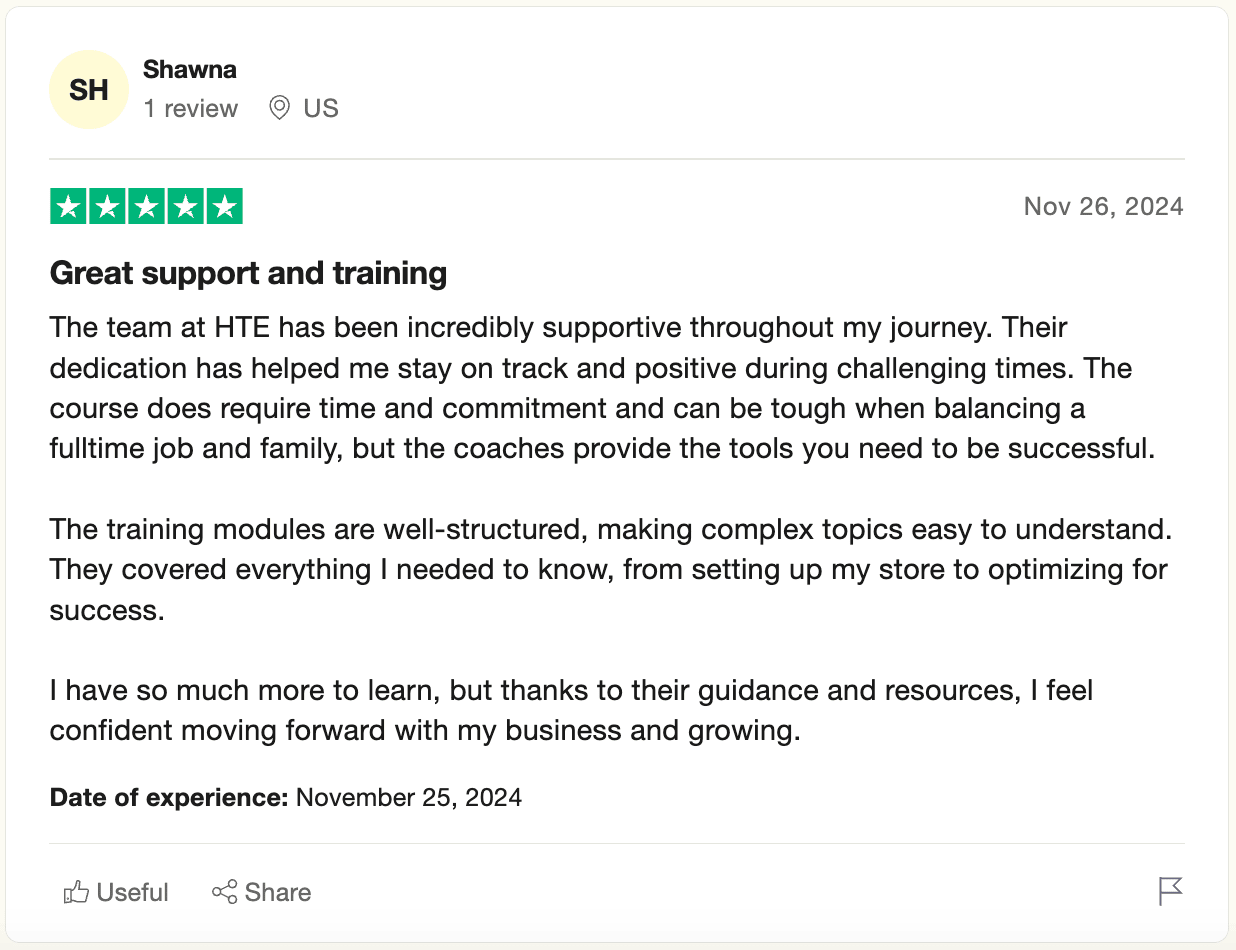The width and height of the screenshot is (1236, 950).
Task: Click the third green star
Action: (x=146, y=207)
